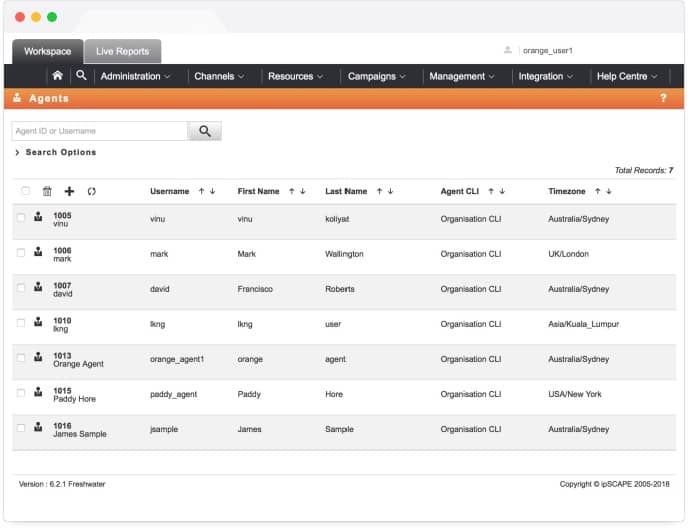Click the plus icon to add agent
This screenshot has height=529, width=688.
pyautogui.click(x=69, y=191)
